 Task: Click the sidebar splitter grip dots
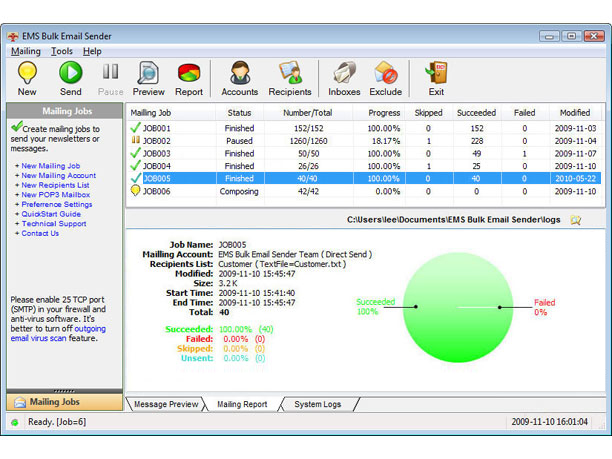pos(64,391)
